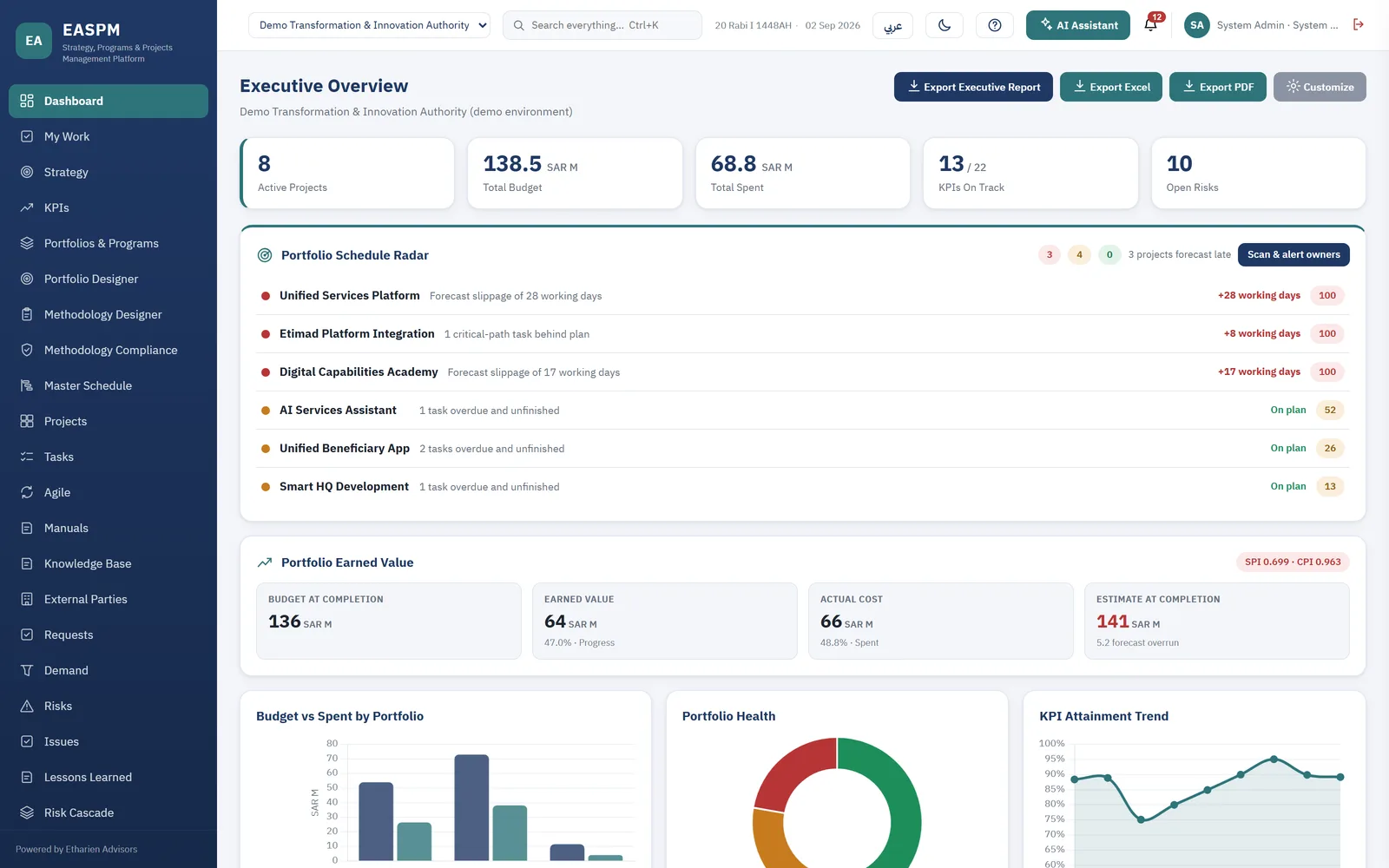Click Export Executive Report button
The height and width of the screenshot is (868, 1389).
[973, 87]
